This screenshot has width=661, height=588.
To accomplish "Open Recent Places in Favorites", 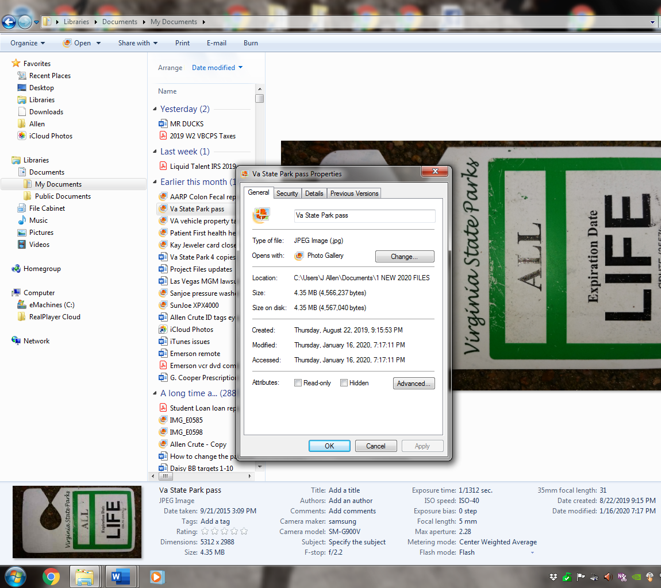I will 50,75.
